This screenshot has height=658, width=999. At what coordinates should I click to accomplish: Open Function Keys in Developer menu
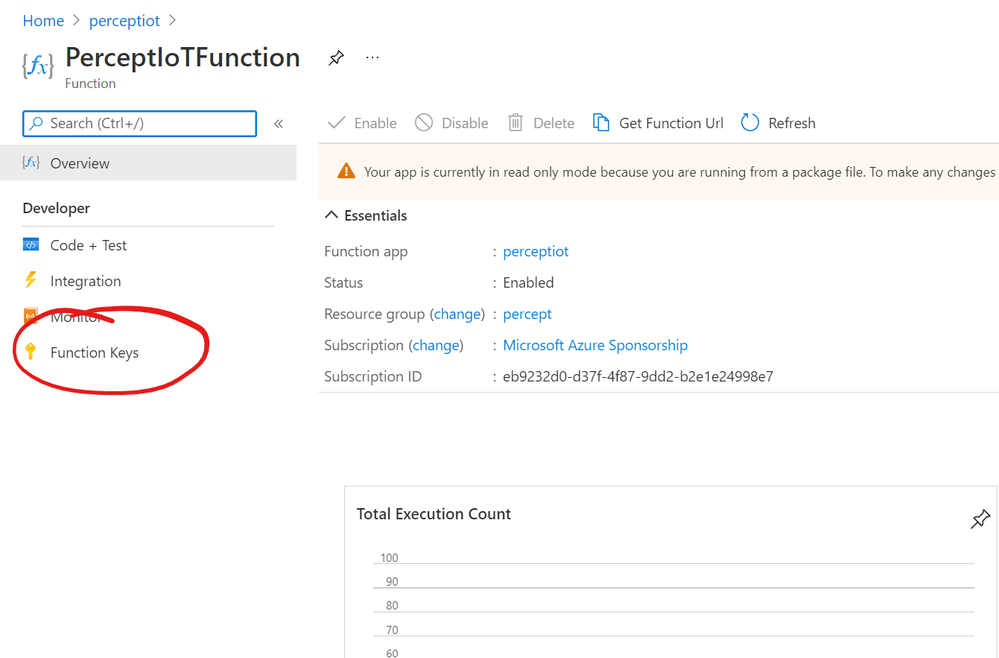(94, 352)
